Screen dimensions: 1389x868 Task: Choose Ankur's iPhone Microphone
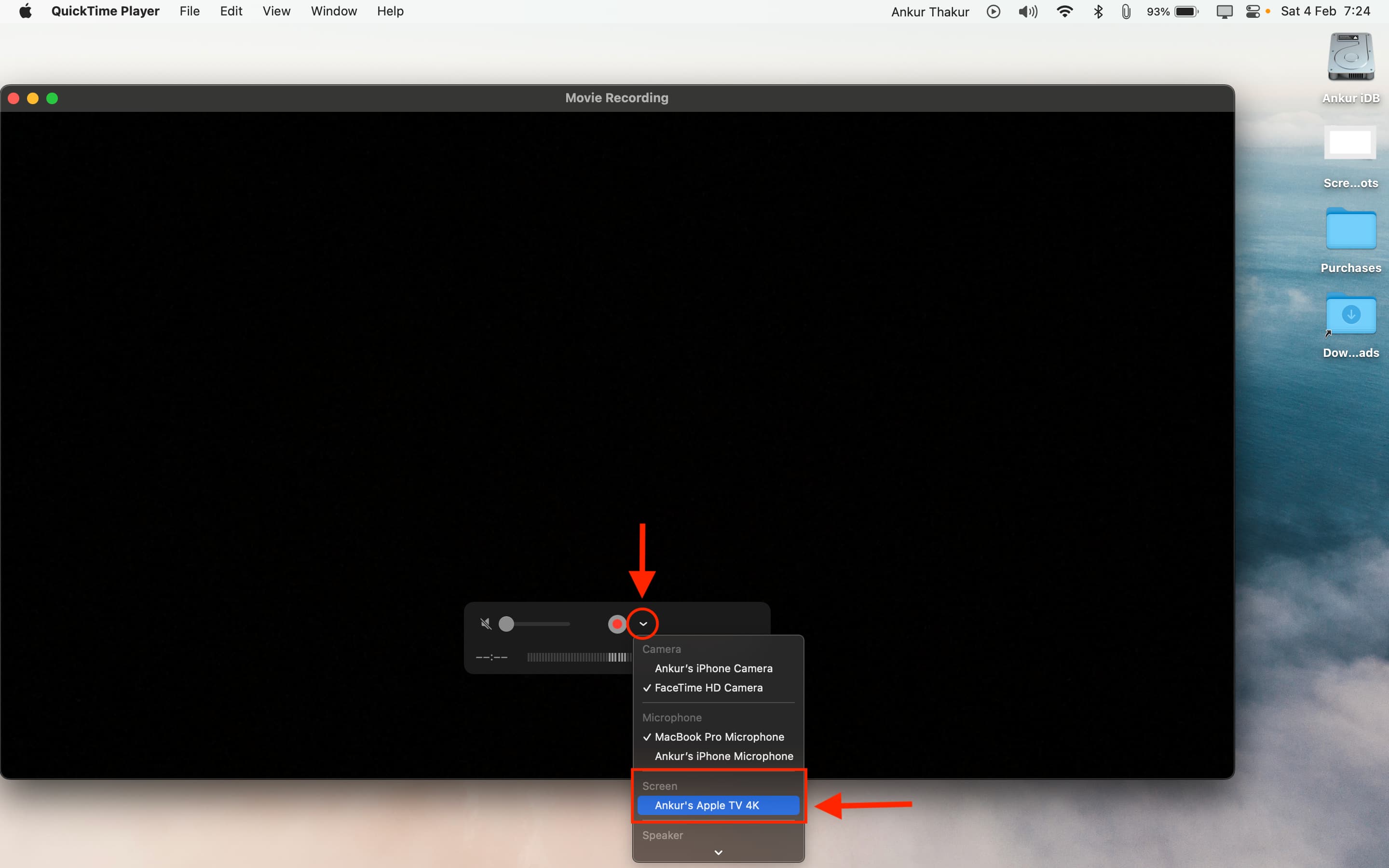(x=724, y=756)
